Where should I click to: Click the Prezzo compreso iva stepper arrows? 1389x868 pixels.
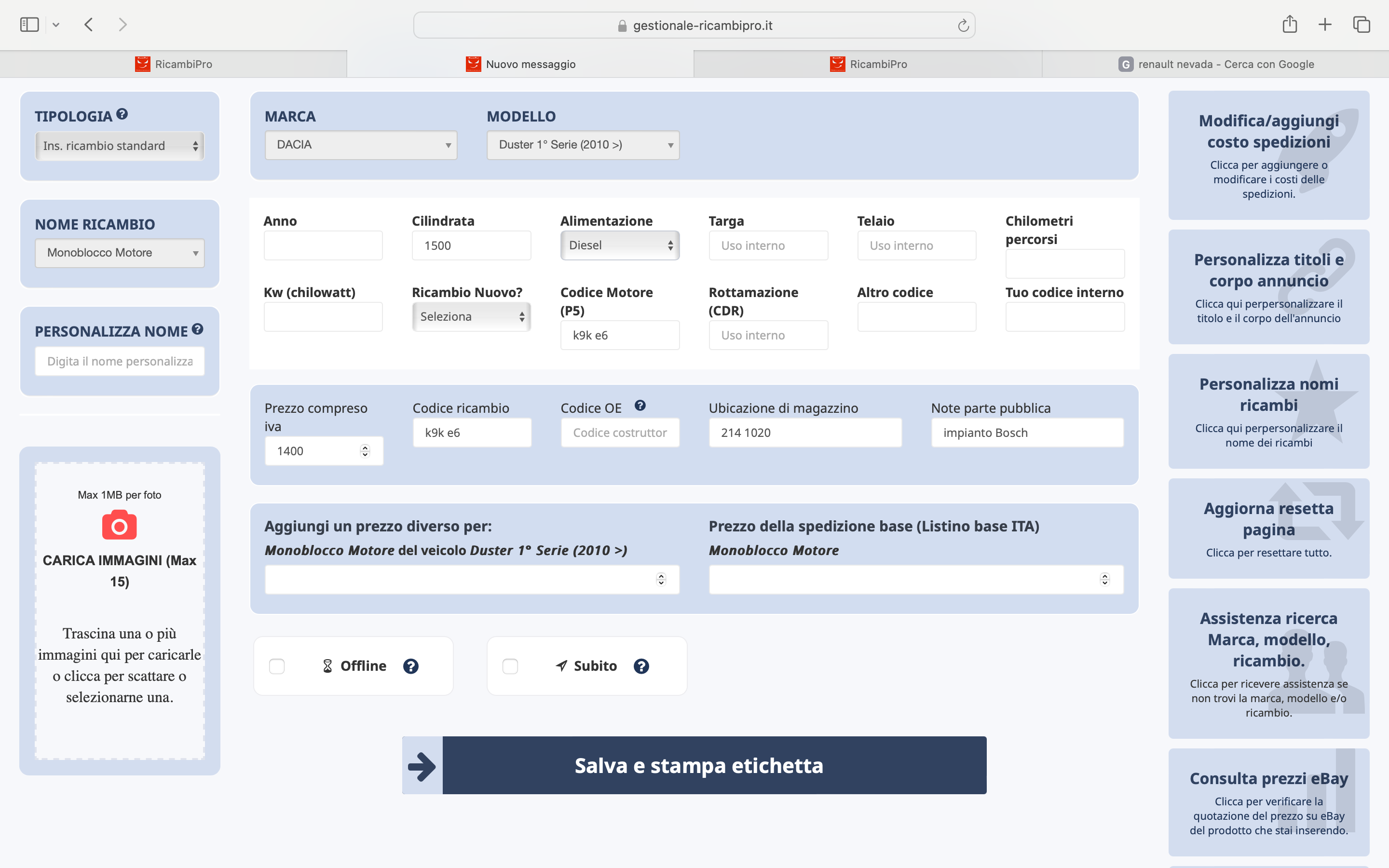[x=365, y=451]
